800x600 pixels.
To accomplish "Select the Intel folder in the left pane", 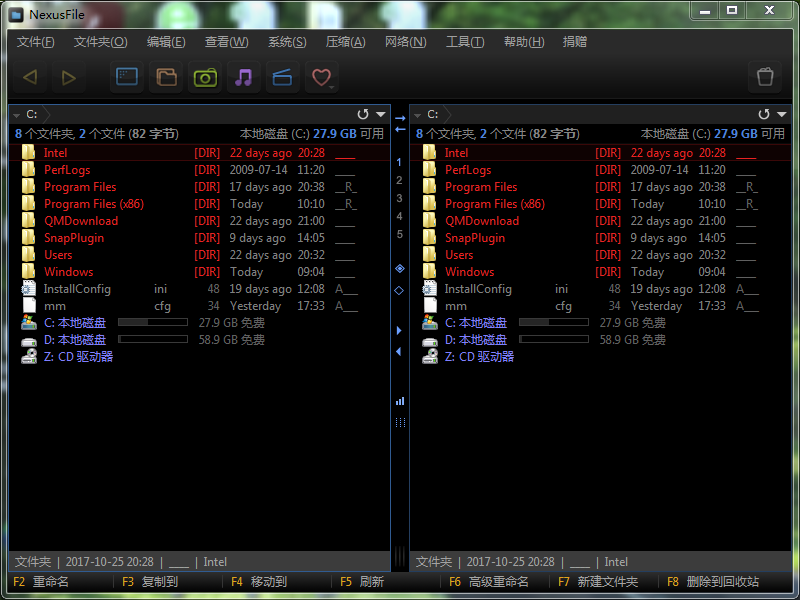I will (x=199, y=153).
